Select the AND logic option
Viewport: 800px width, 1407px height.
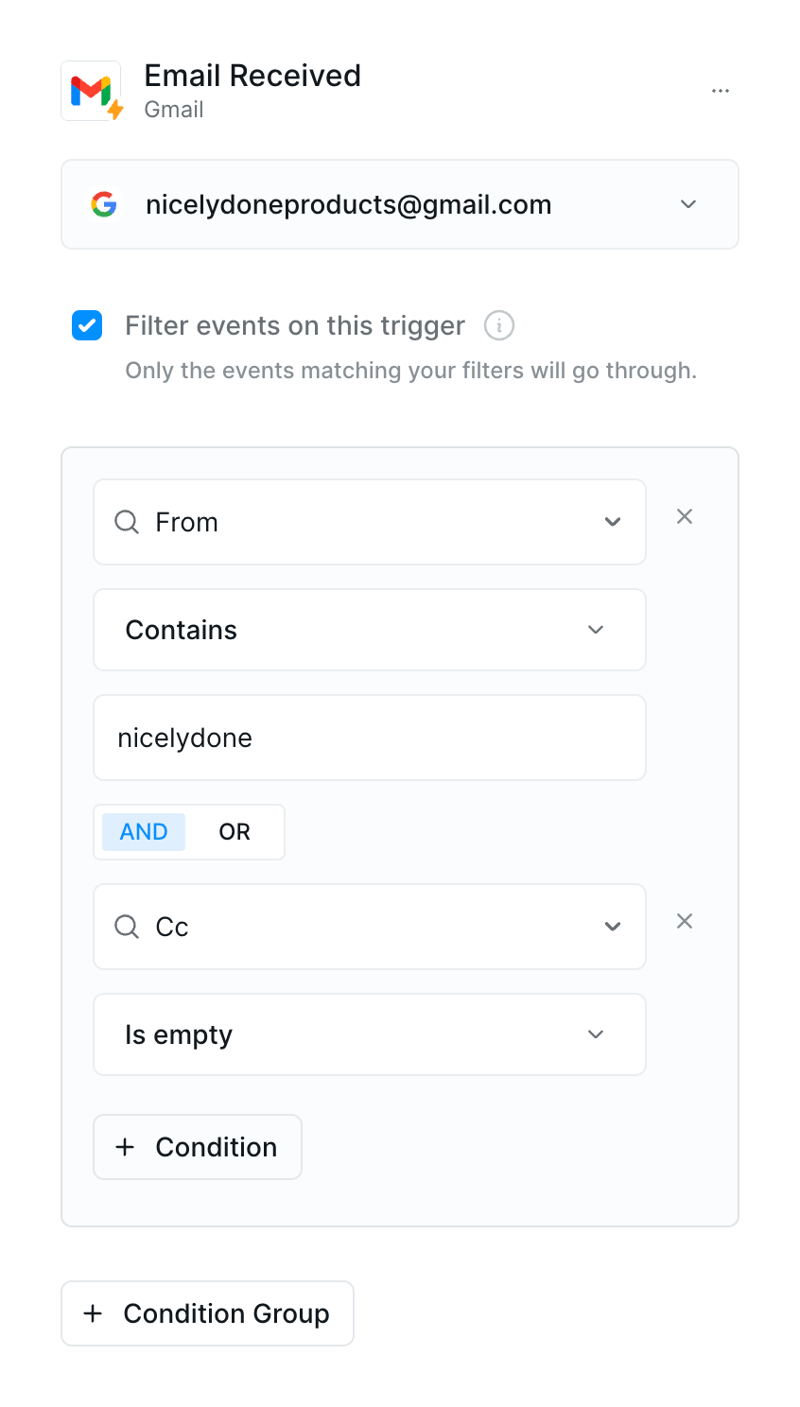pyautogui.click(x=143, y=831)
